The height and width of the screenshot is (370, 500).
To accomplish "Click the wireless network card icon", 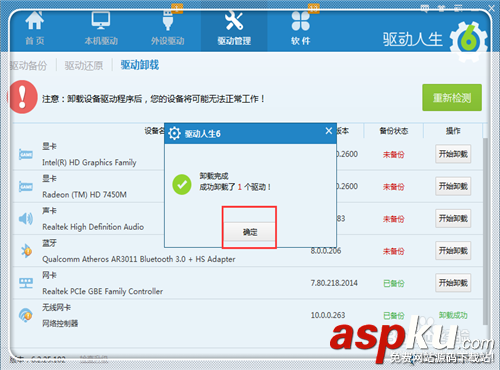I will point(26,315).
